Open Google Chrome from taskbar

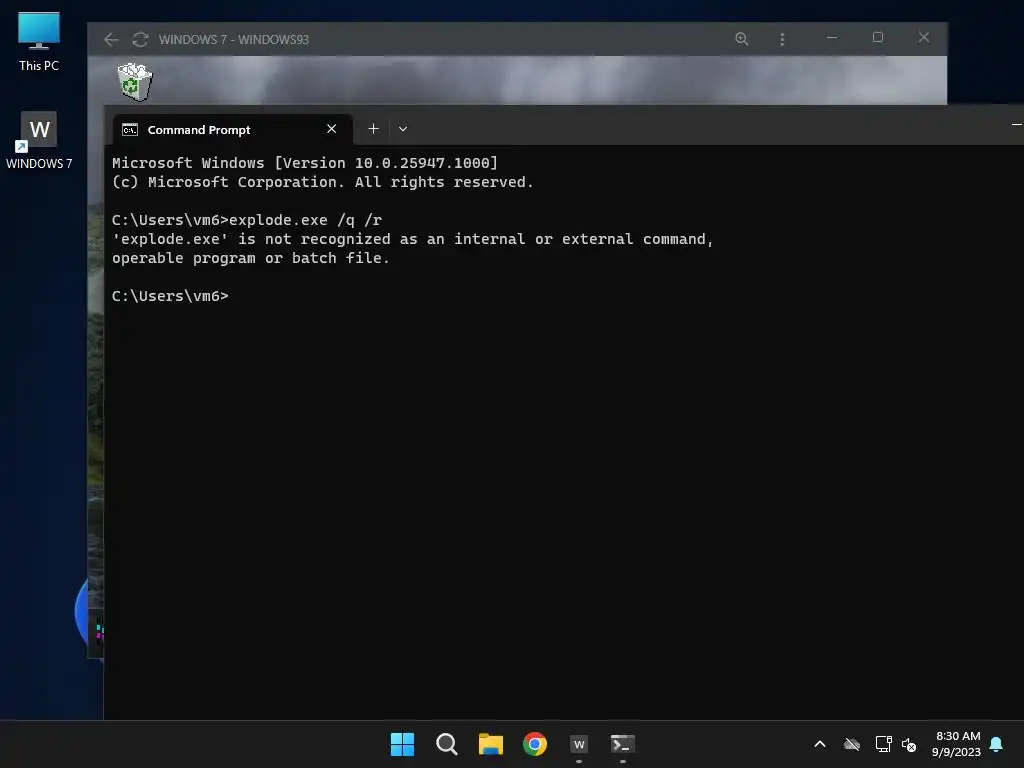coord(535,744)
